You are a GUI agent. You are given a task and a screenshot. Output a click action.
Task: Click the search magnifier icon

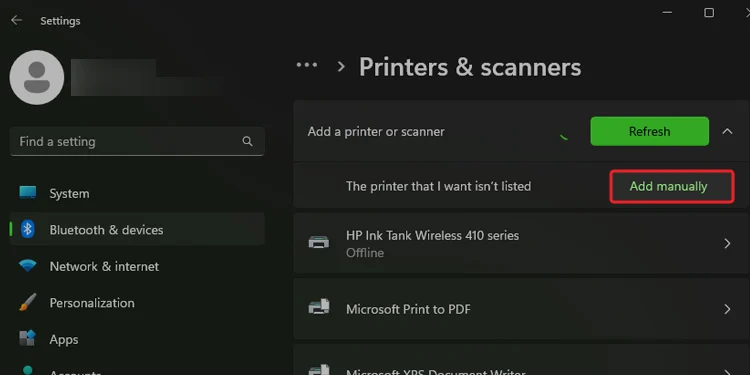(247, 141)
